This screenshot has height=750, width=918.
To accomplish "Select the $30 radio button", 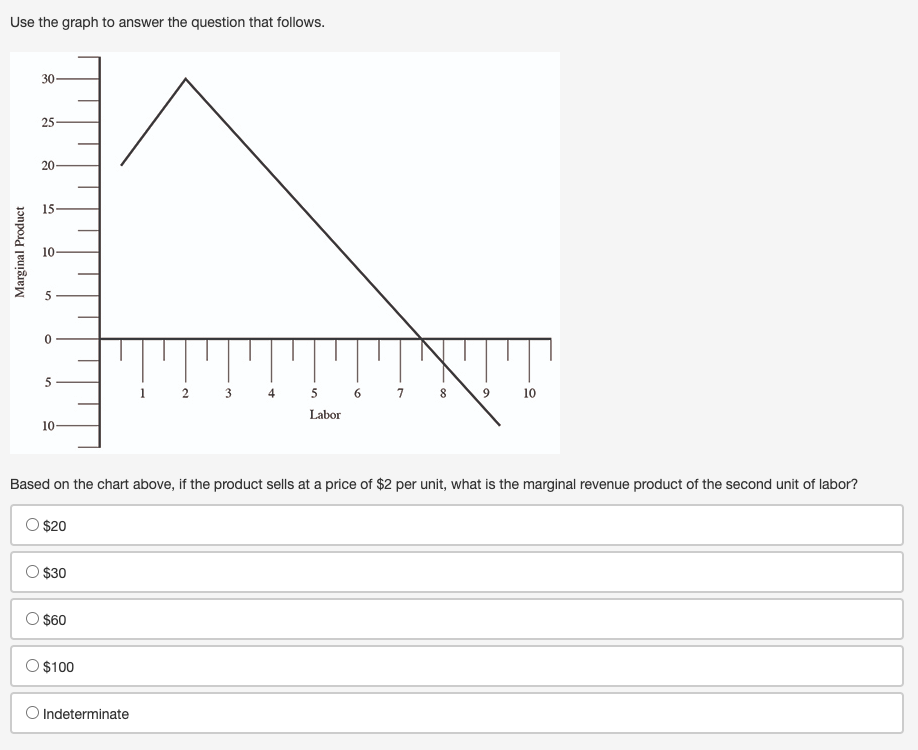I will [x=33, y=572].
